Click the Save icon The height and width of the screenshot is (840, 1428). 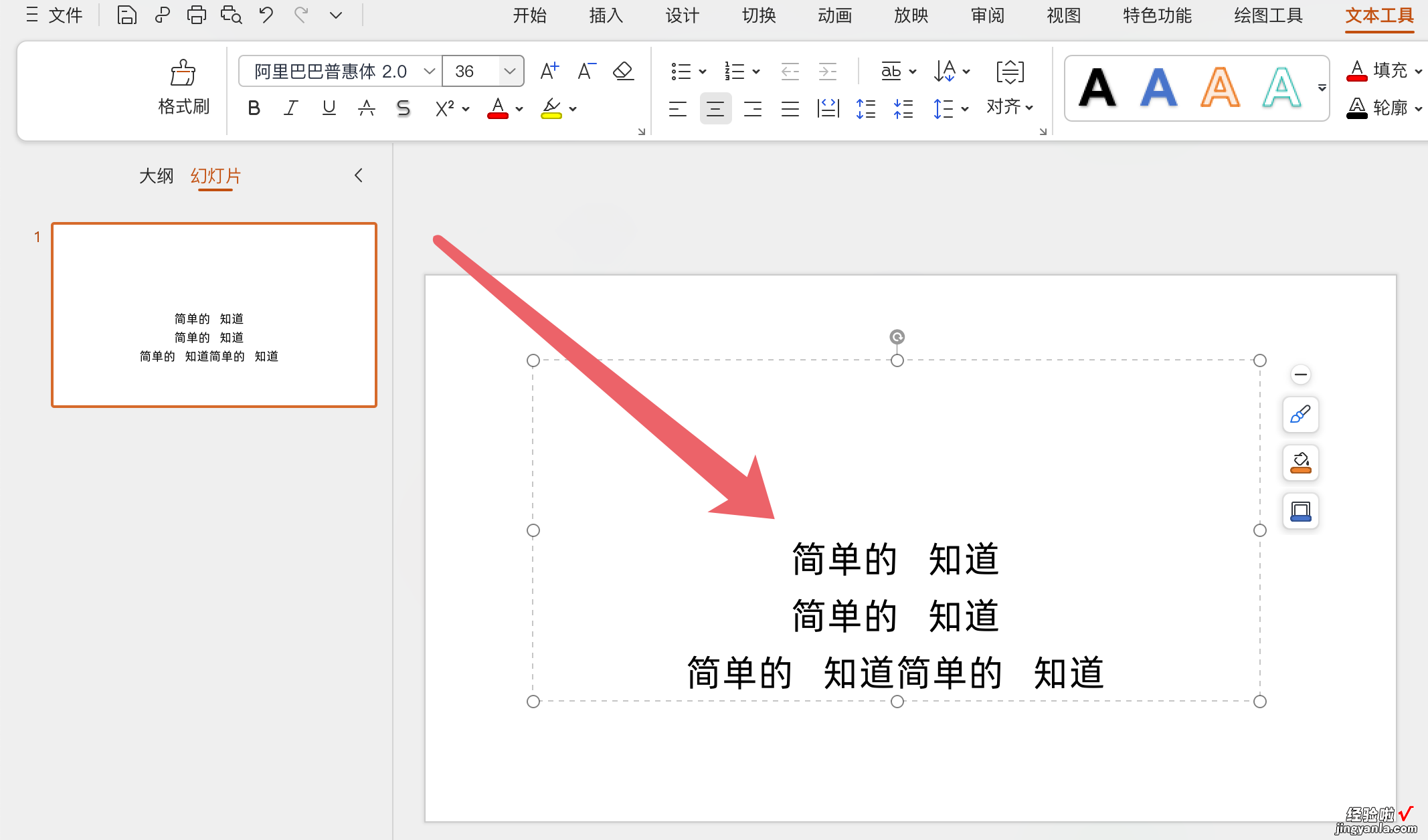(x=126, y=15)
